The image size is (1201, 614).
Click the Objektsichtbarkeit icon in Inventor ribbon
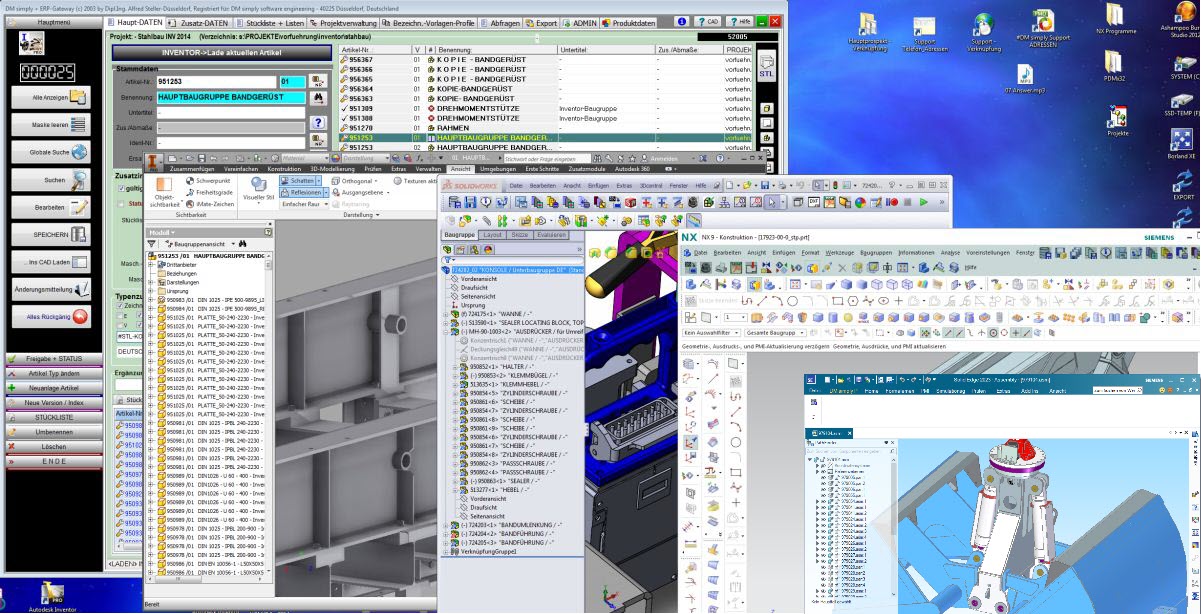coord(164,190)
